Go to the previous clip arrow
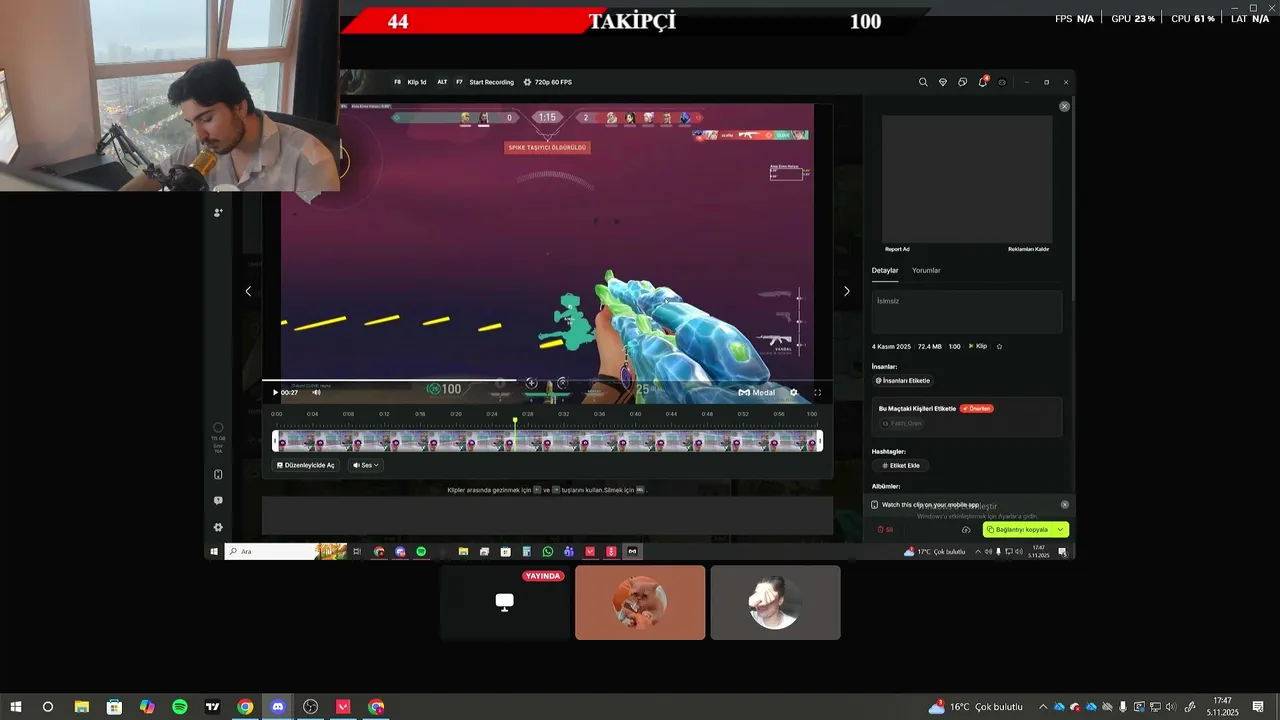1280x720 pixels. [248, 291]
